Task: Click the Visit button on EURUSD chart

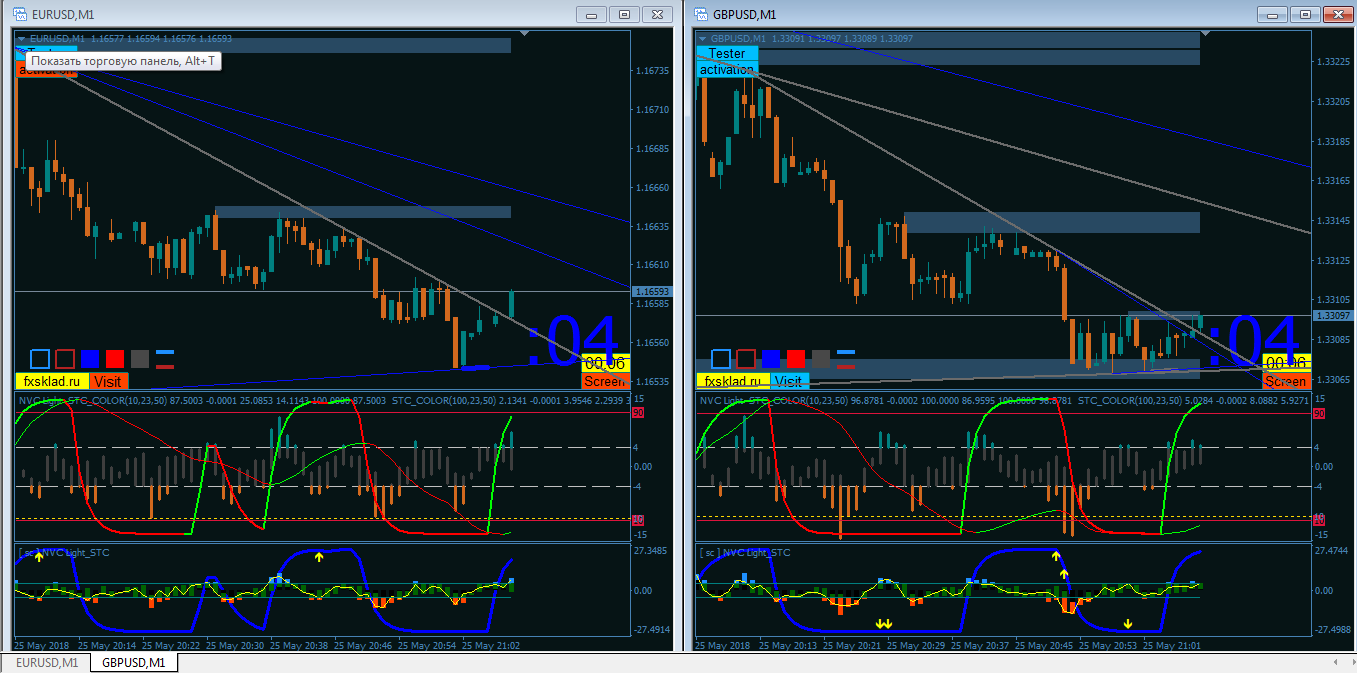Action: pos(108,381)
